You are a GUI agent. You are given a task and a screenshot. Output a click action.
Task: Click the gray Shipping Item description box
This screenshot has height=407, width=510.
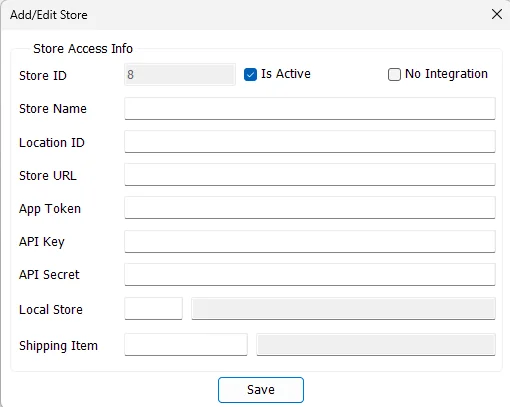click(376, 345)
